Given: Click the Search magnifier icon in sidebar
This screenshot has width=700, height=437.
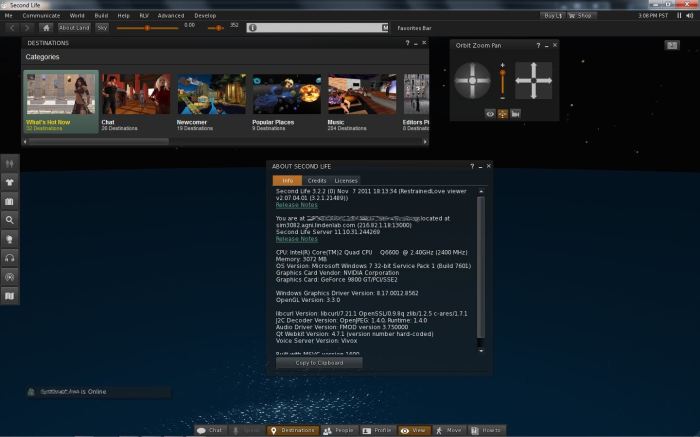Looking at the screenshot, I should point(10,220).
